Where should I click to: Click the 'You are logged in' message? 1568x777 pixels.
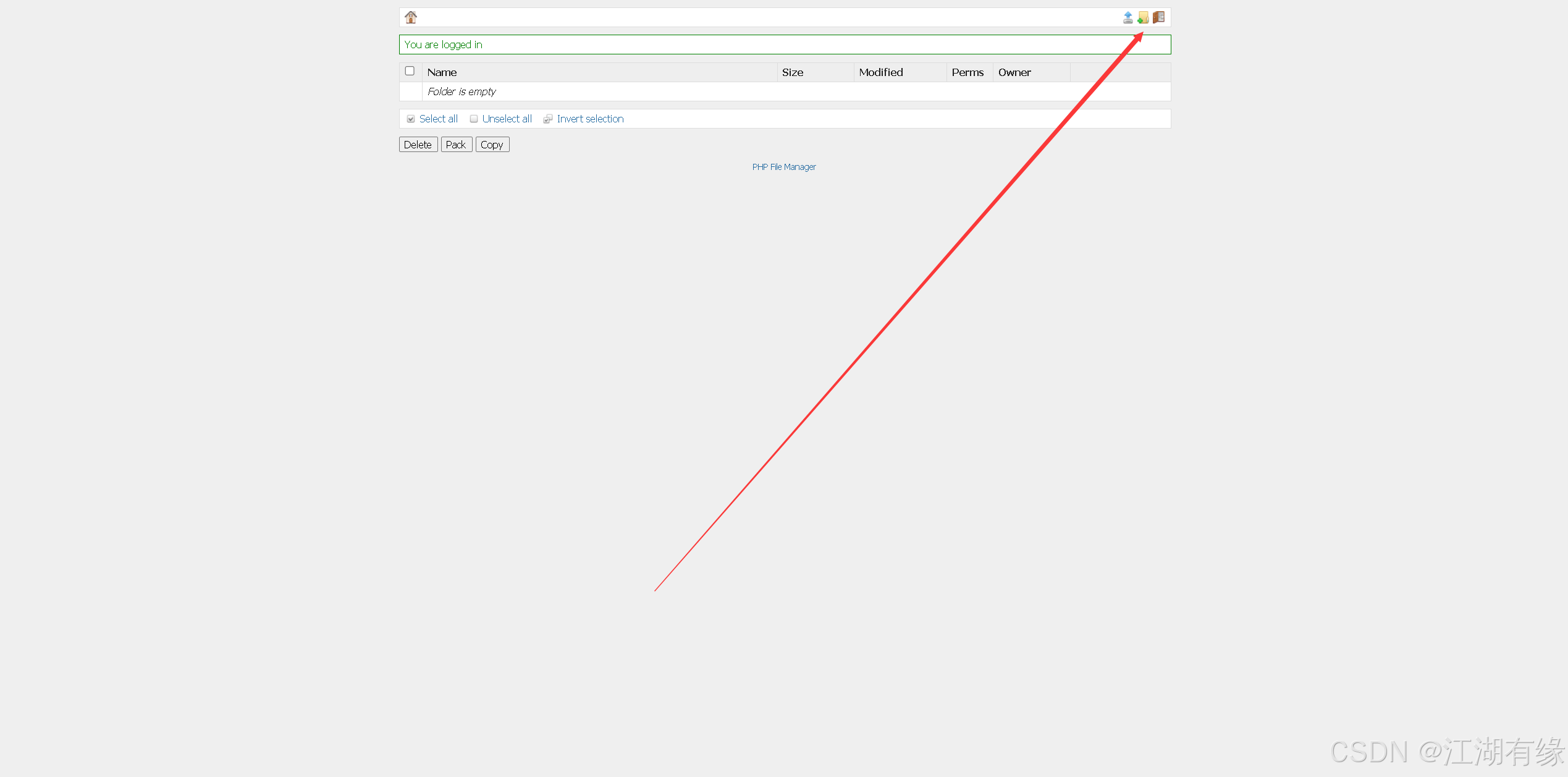pyautogui.click(x=443, y=45)
